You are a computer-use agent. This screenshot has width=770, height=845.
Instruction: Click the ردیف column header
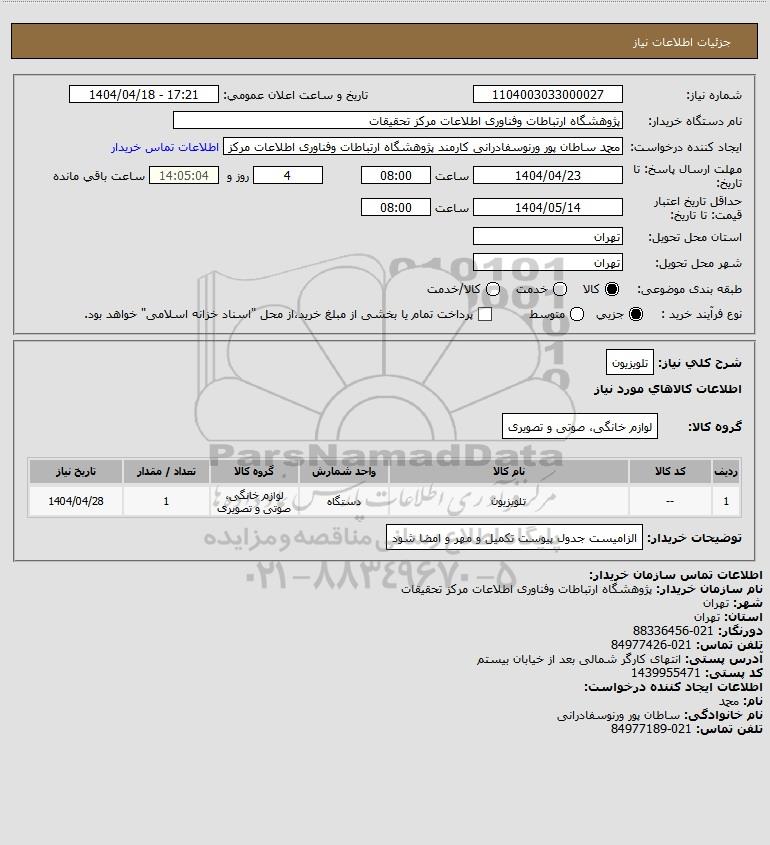click(726, 472)
